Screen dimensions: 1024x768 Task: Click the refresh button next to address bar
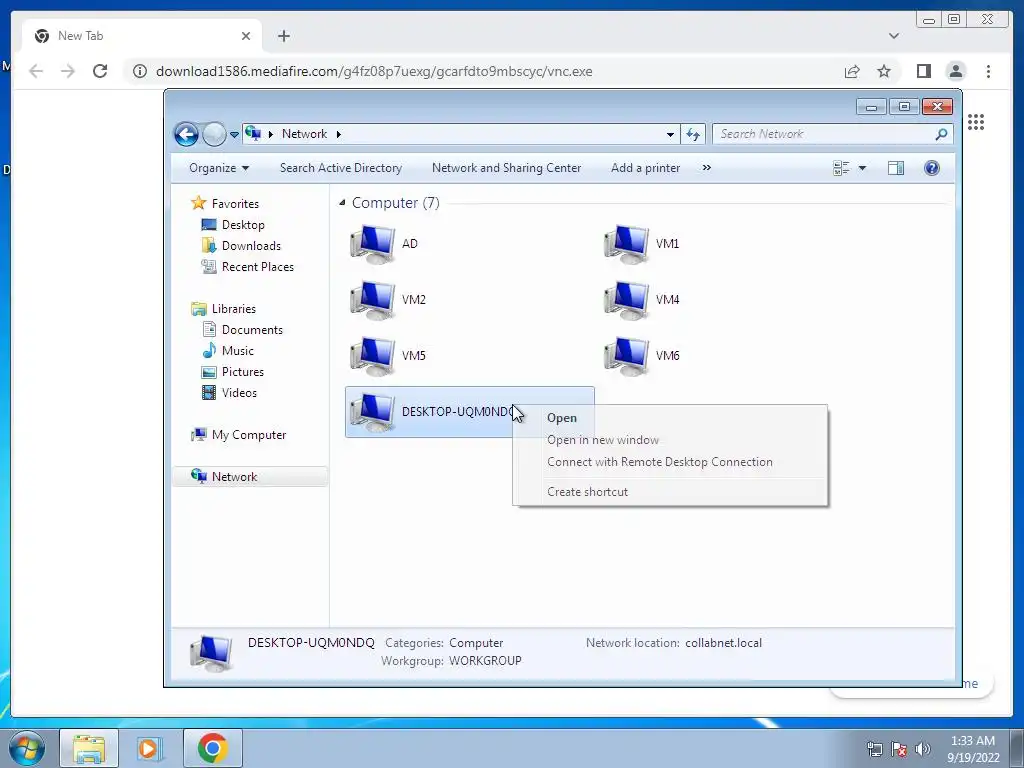click(693, 135)
